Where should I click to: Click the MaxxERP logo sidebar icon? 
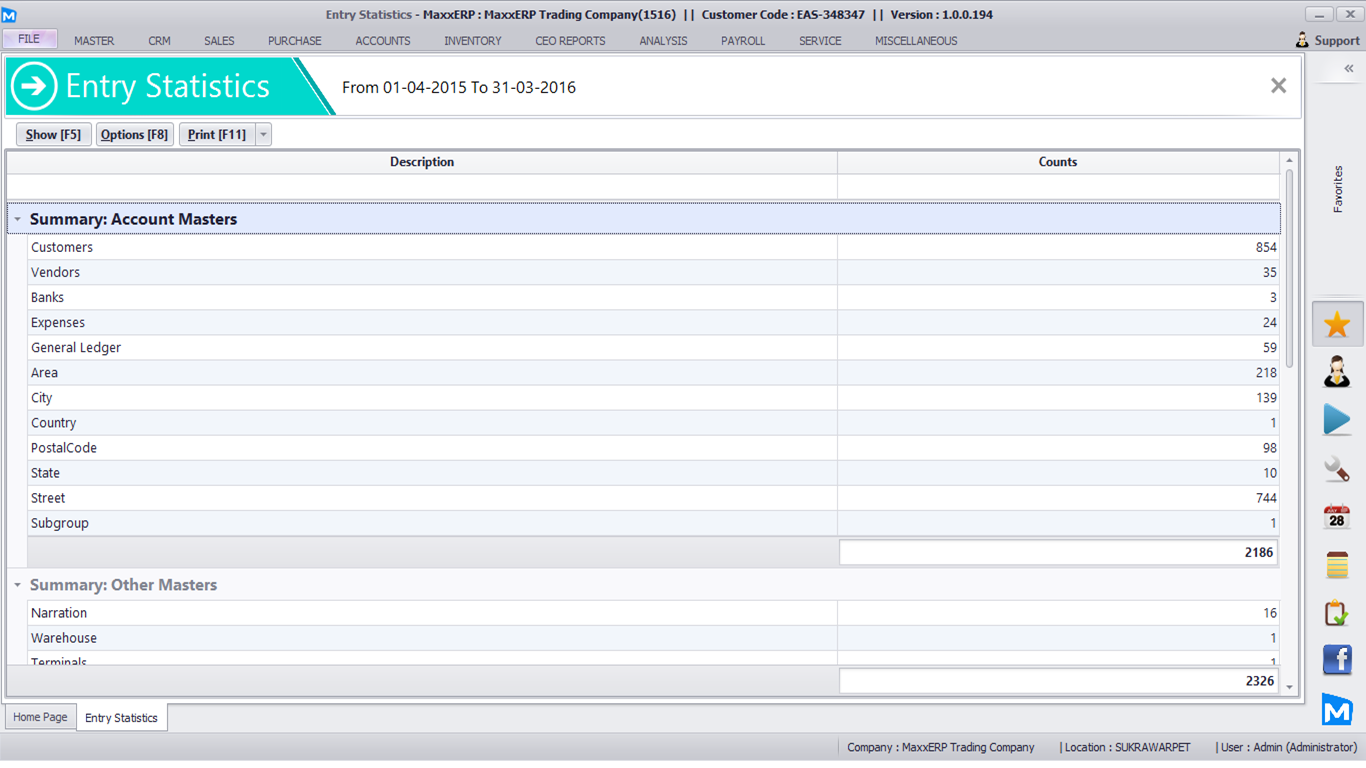[x=1337, y=709]
